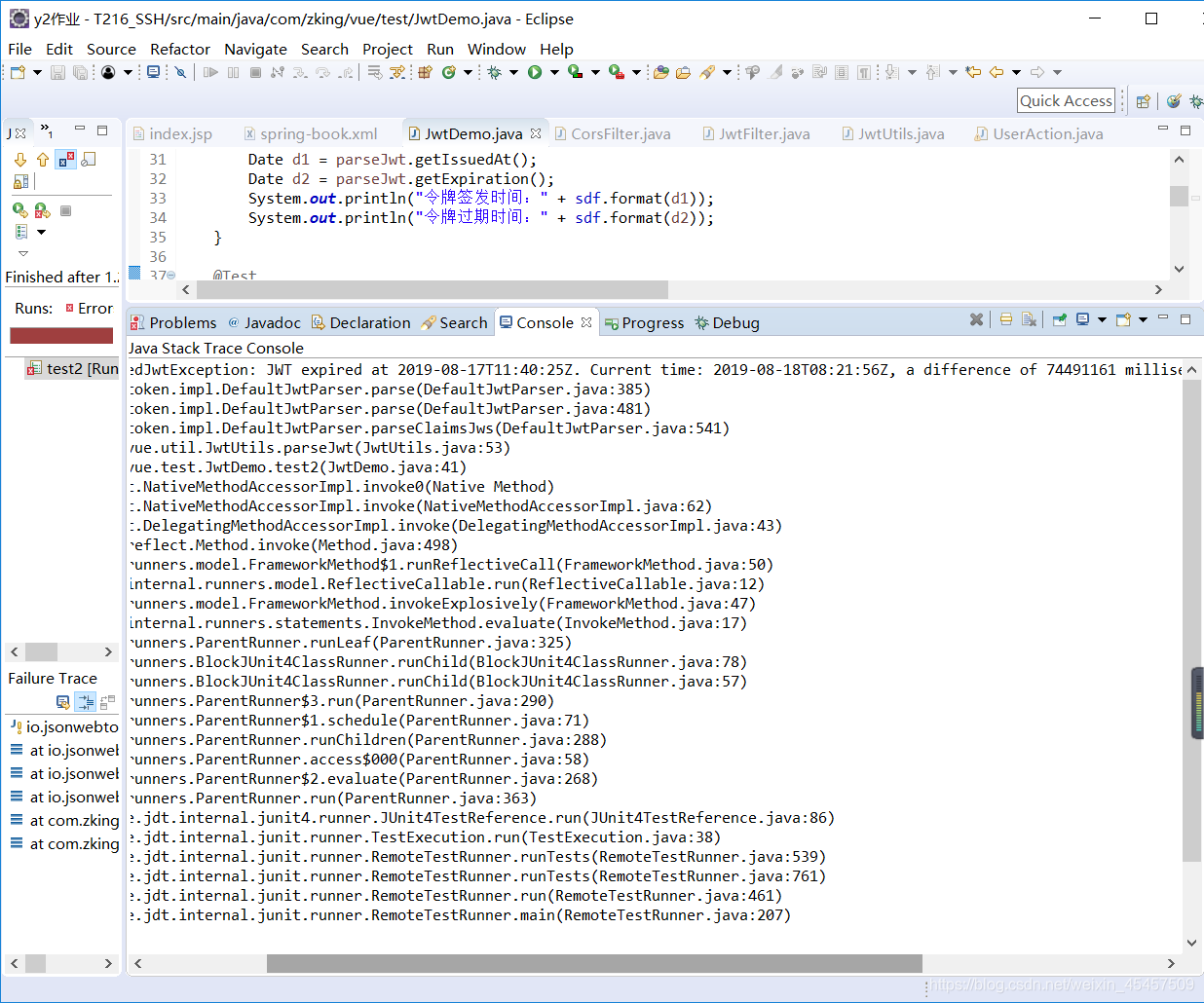
Task: Click the Debug bug icon in the toolbar
Action: pyautogui.click(x=494, y=72)
